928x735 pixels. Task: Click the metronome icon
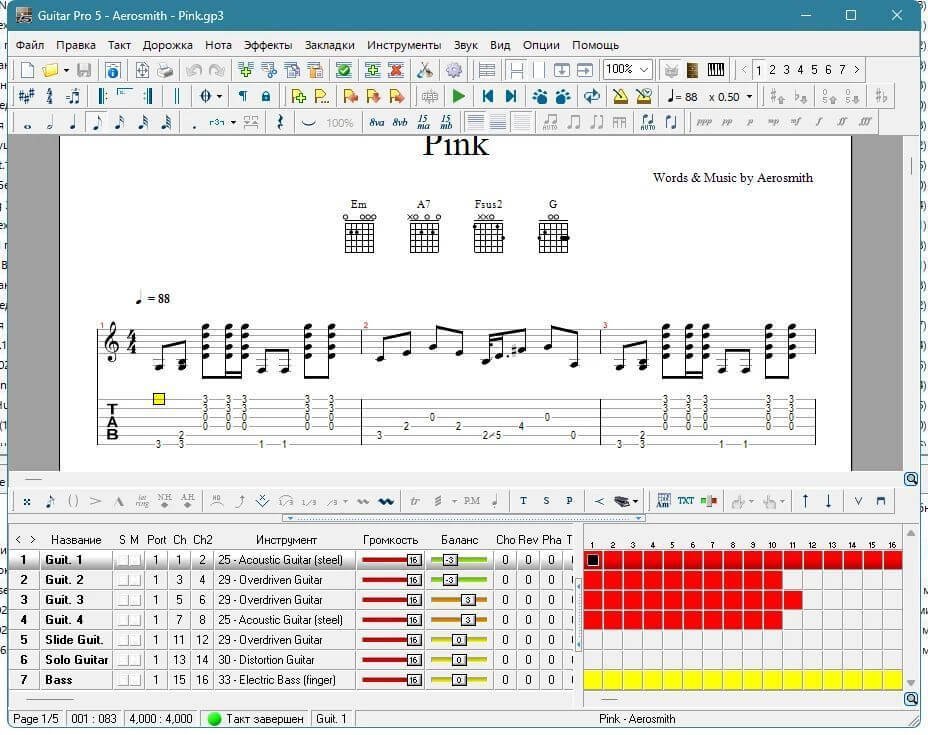(x=620, y=96)
